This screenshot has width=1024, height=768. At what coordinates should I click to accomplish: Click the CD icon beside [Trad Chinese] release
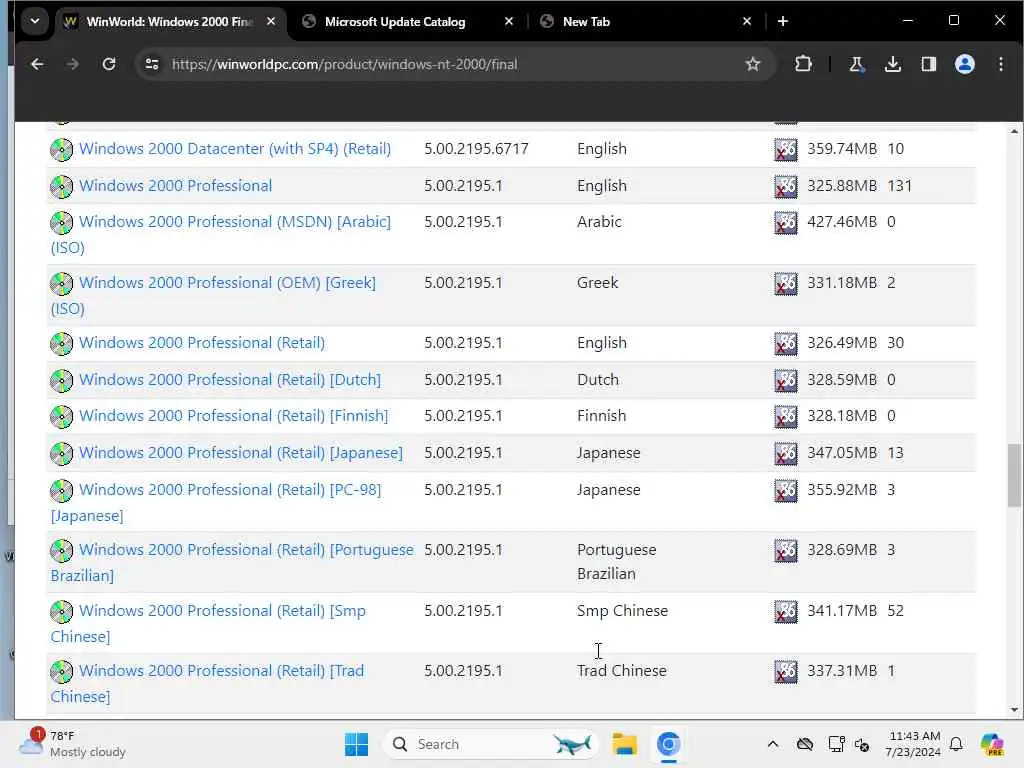click(x=61, y=671)
